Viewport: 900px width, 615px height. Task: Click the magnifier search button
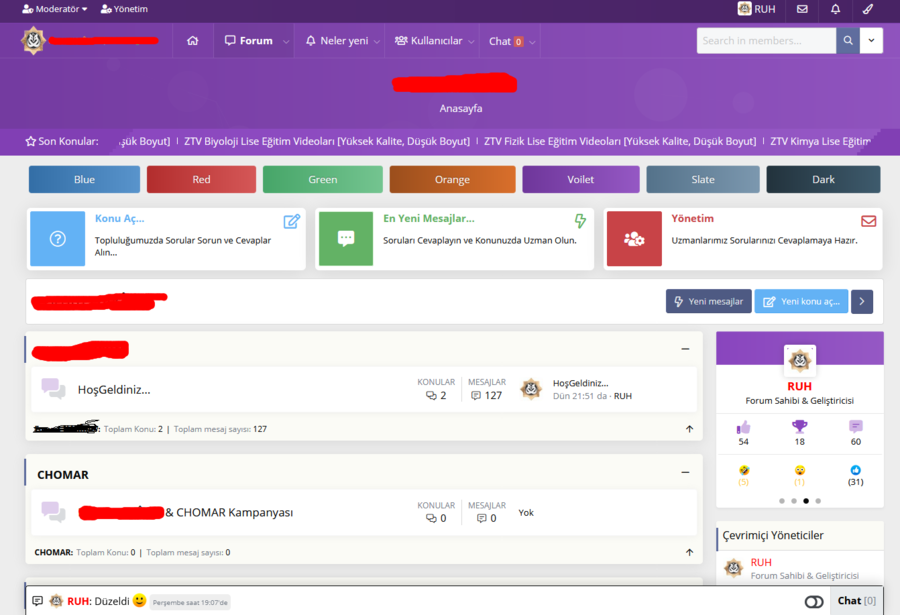(848, 41)
